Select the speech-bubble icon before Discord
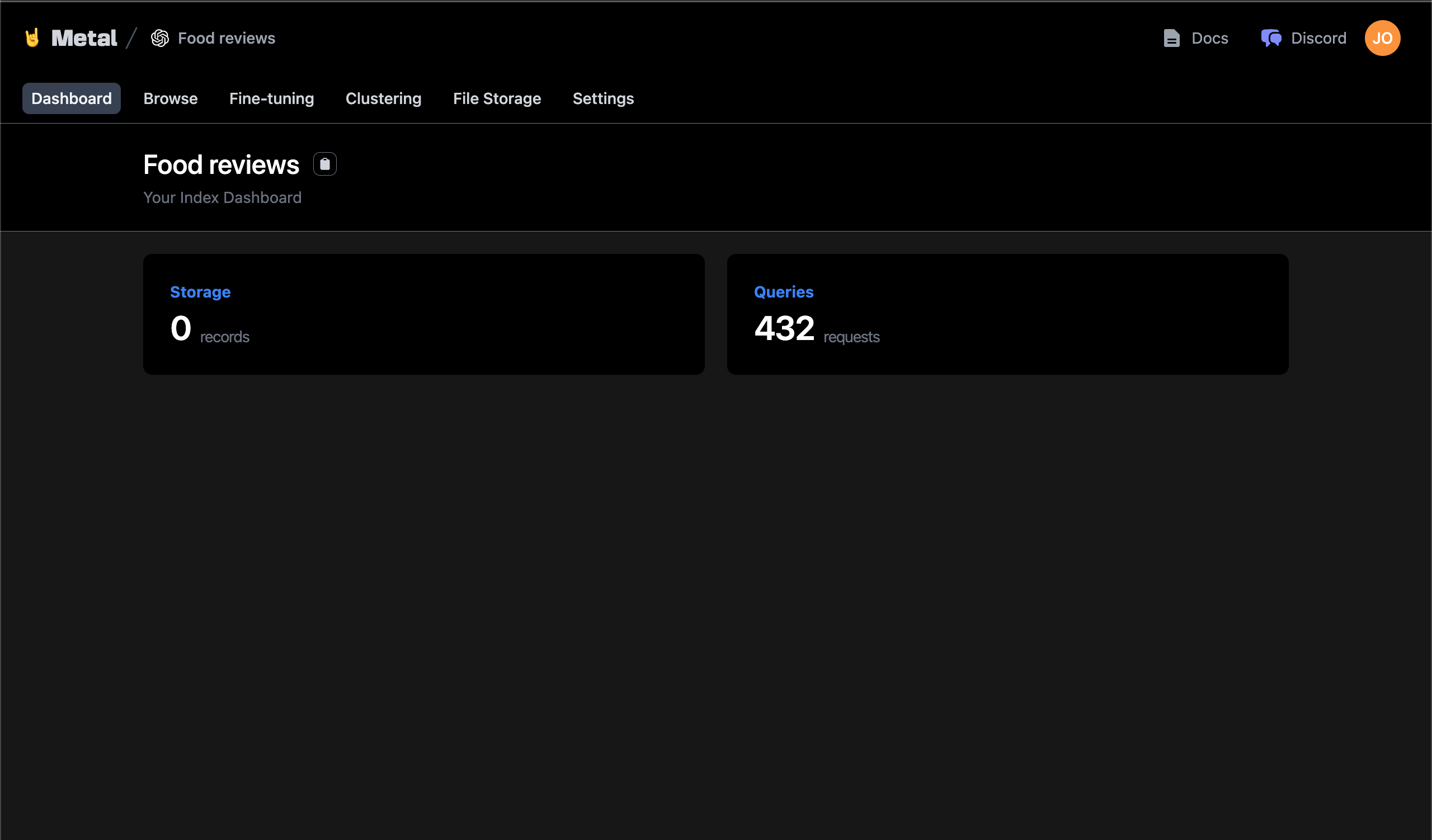 (x=1271, y=38)
